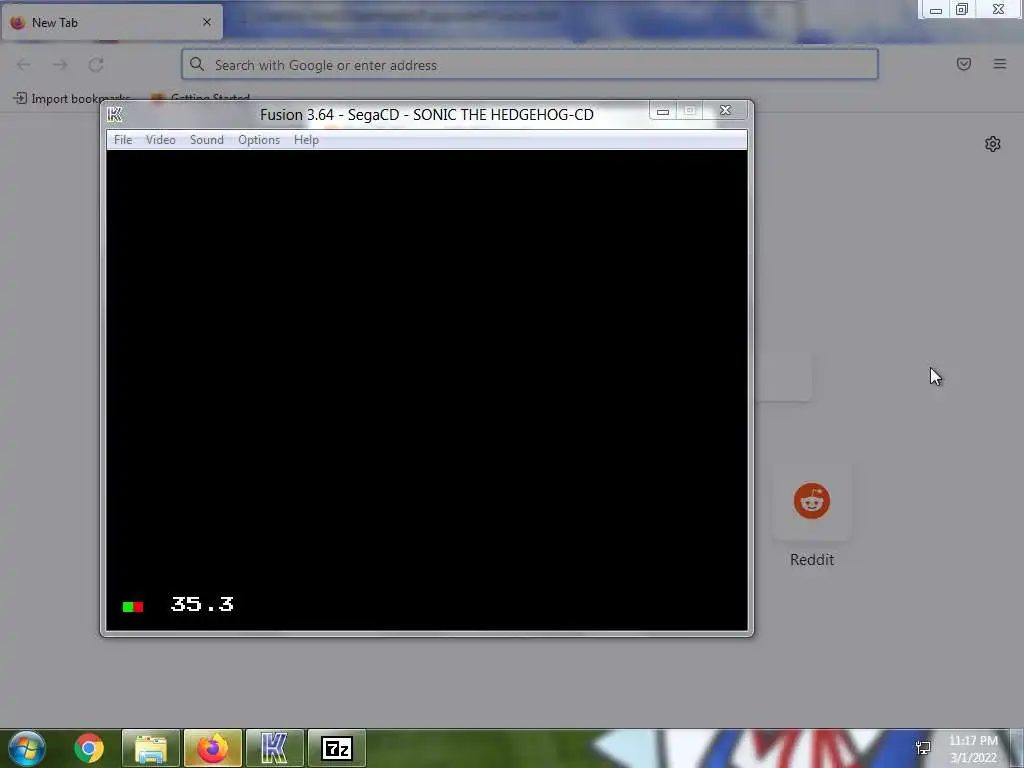Switch to Fusion emulator taskbar button
This screenshot has height=768, width=1024.
274,748
